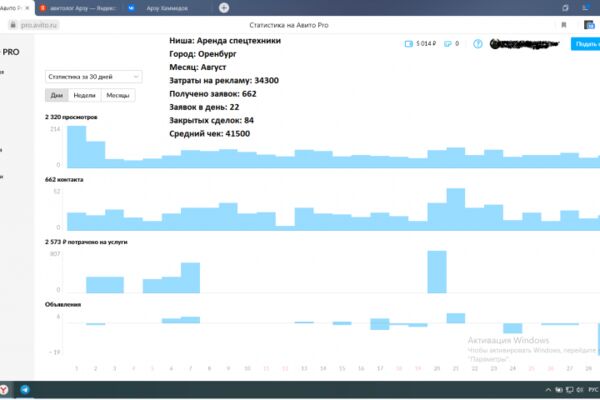The image size is (600, 400).
Task: Click the day 20 spending bar
Action: click(x=437, y=272)
